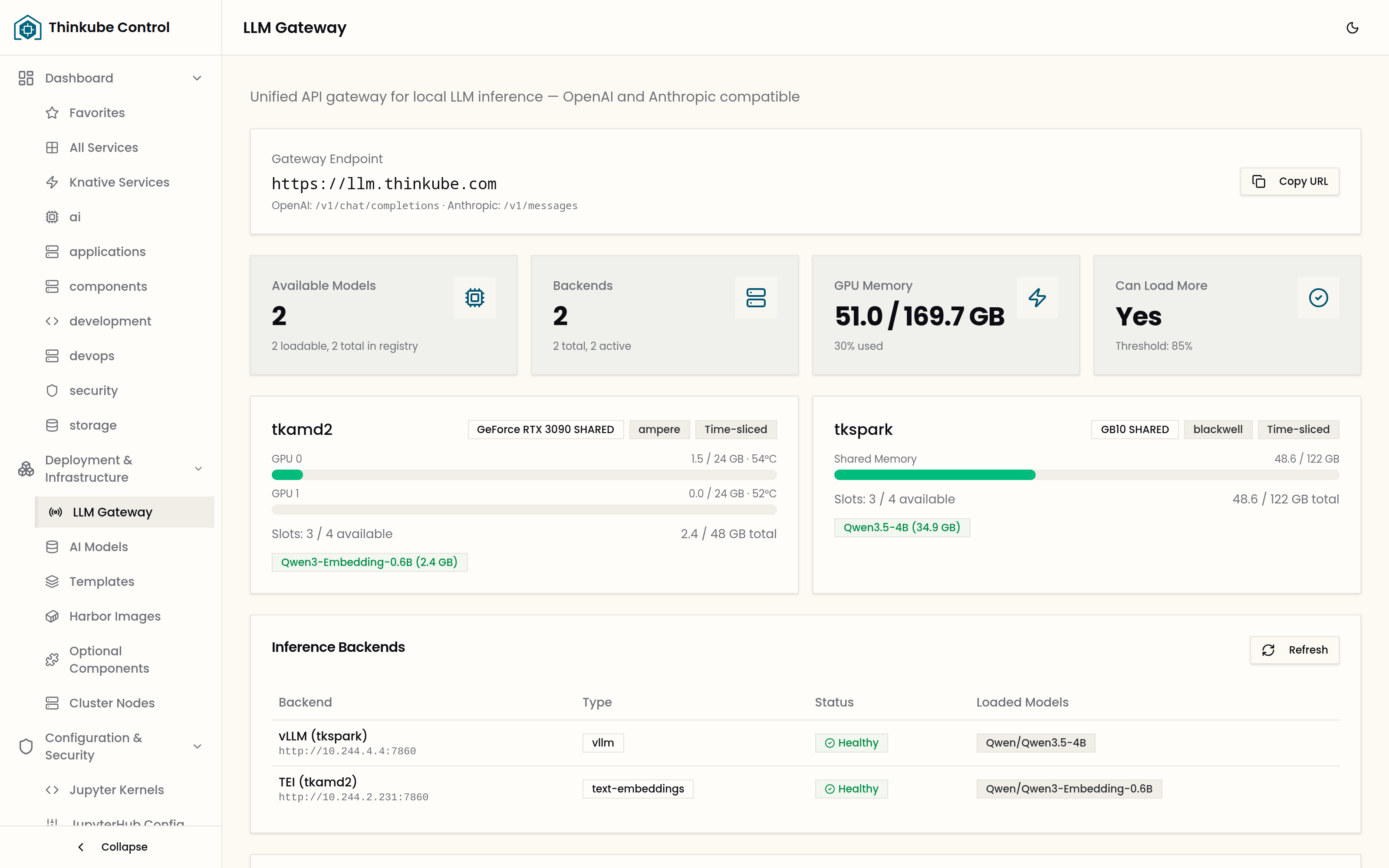Image resolution: width=1389 pixels, height=868 pixels.
Task: Copy the gateway URL
Action: click(1289, 181)
